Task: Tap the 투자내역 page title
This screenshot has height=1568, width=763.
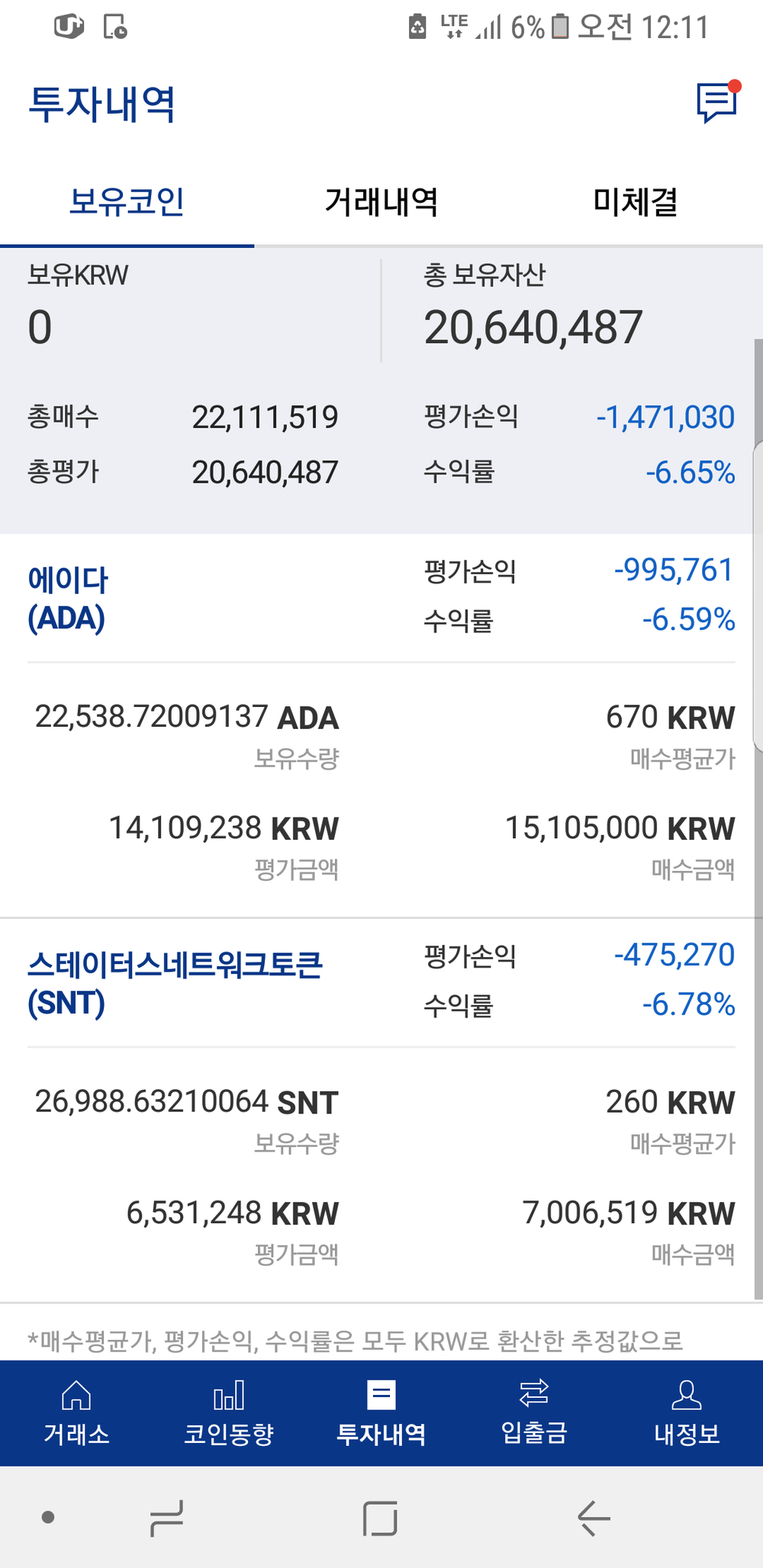Action: pyautogui.click(x=102, y=104)
